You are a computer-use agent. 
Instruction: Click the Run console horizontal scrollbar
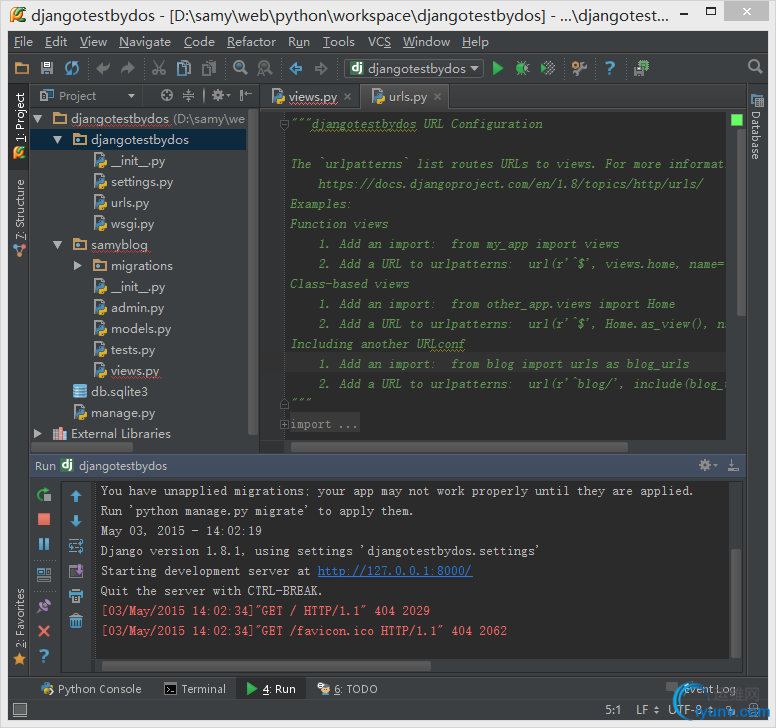[x=266, y=666]
